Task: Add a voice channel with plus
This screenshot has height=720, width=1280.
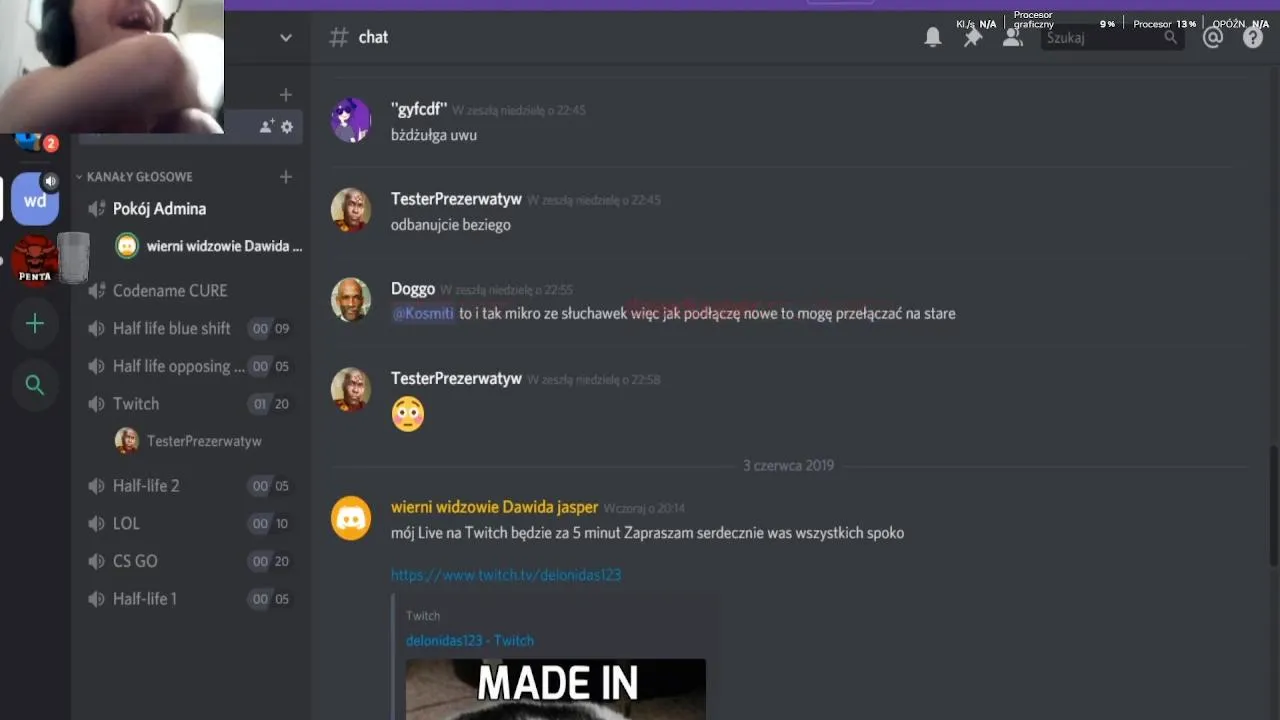Action: (x=286, y=177)
